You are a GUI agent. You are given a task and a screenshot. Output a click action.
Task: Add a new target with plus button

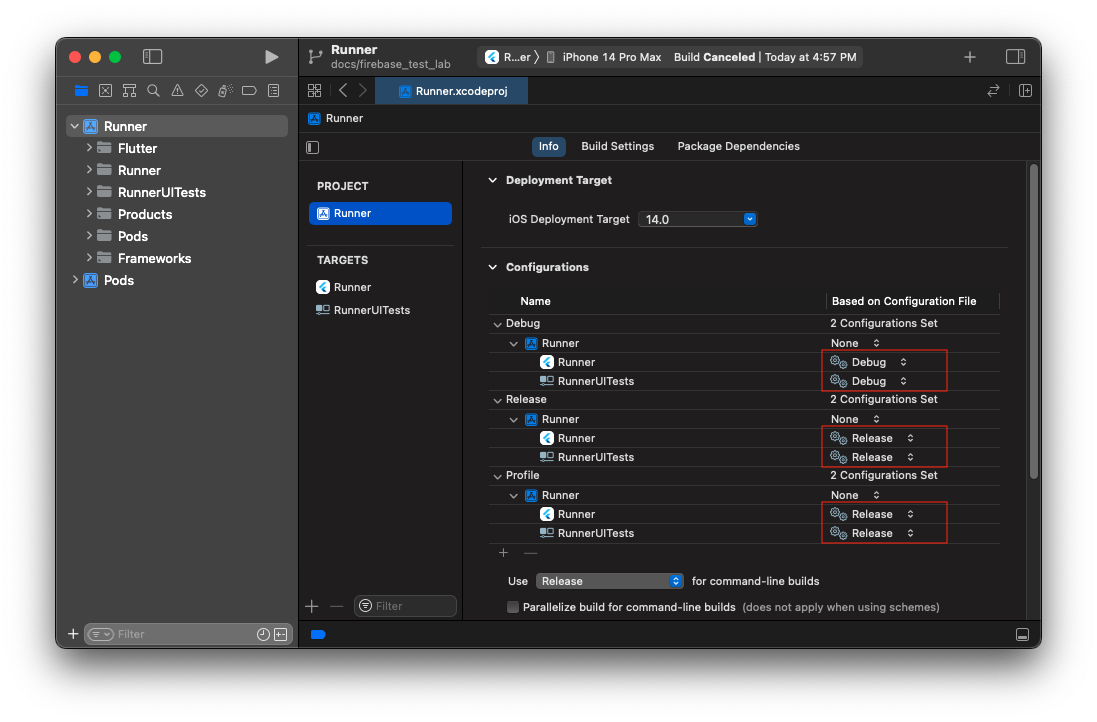click(x=312, y=606)
